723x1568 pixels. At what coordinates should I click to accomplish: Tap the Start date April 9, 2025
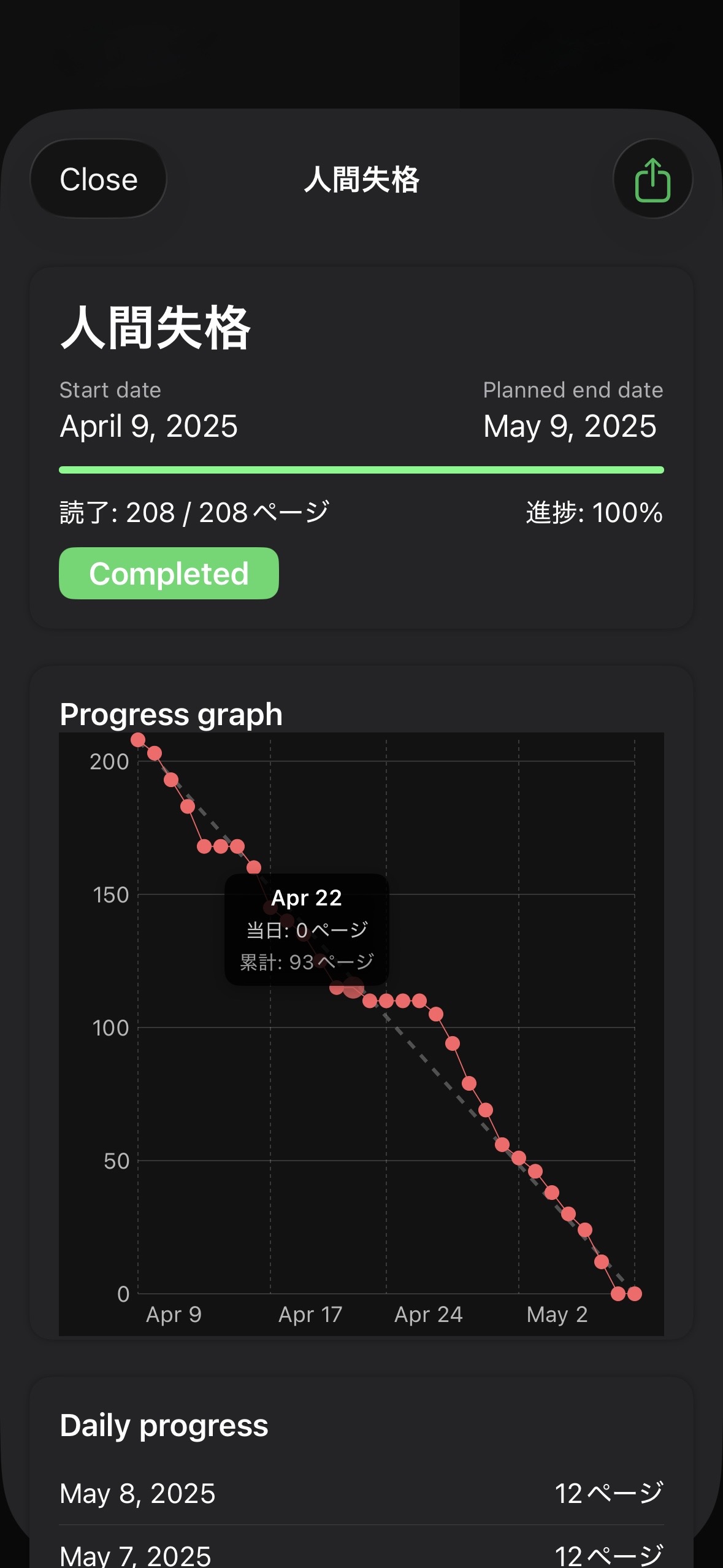point(148,426)
